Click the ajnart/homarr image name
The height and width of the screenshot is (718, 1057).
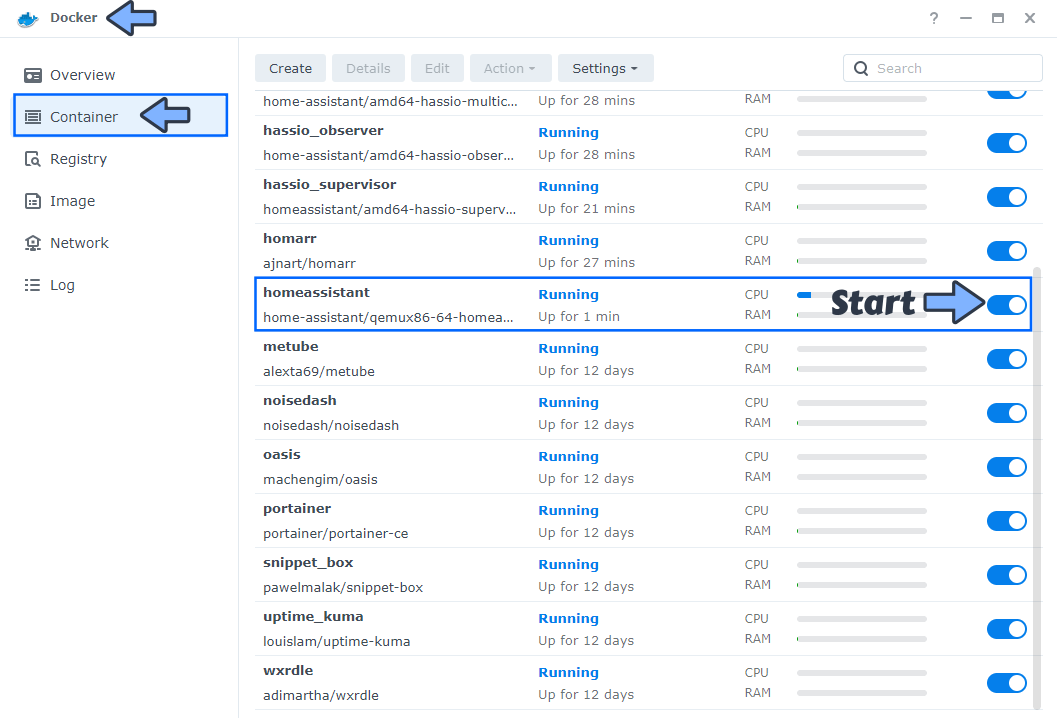pyautogui.click(x=309, y=264)
